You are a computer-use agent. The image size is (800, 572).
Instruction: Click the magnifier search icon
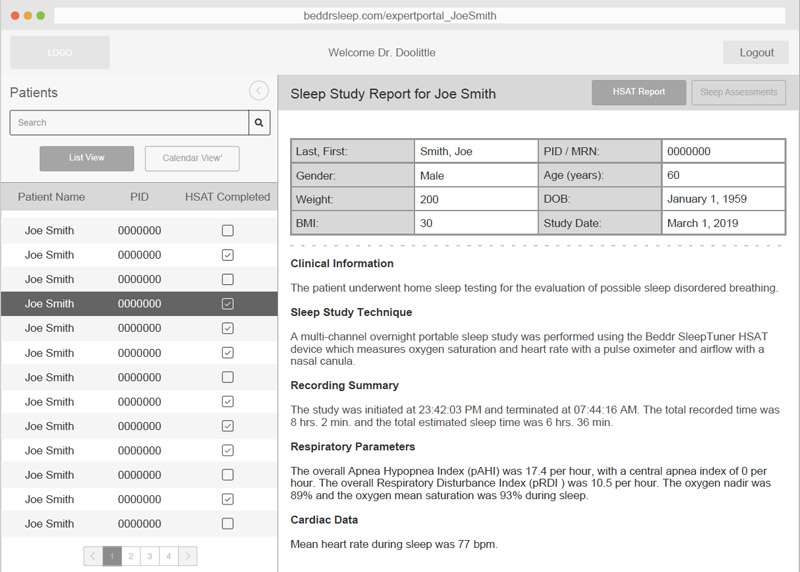259,123
